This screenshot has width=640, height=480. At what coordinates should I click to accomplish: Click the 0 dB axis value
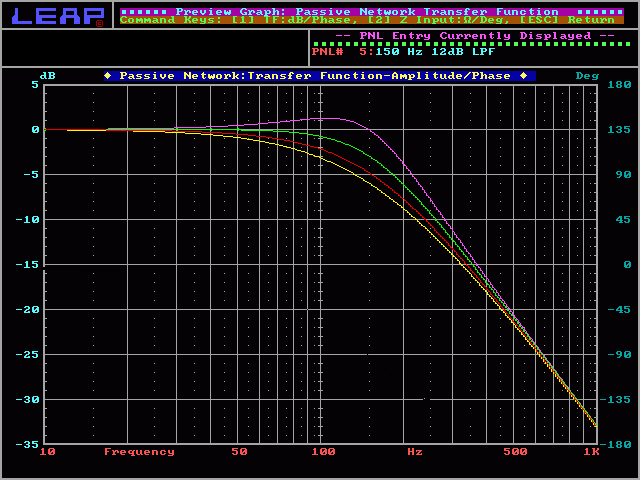(x=36, y=130)
